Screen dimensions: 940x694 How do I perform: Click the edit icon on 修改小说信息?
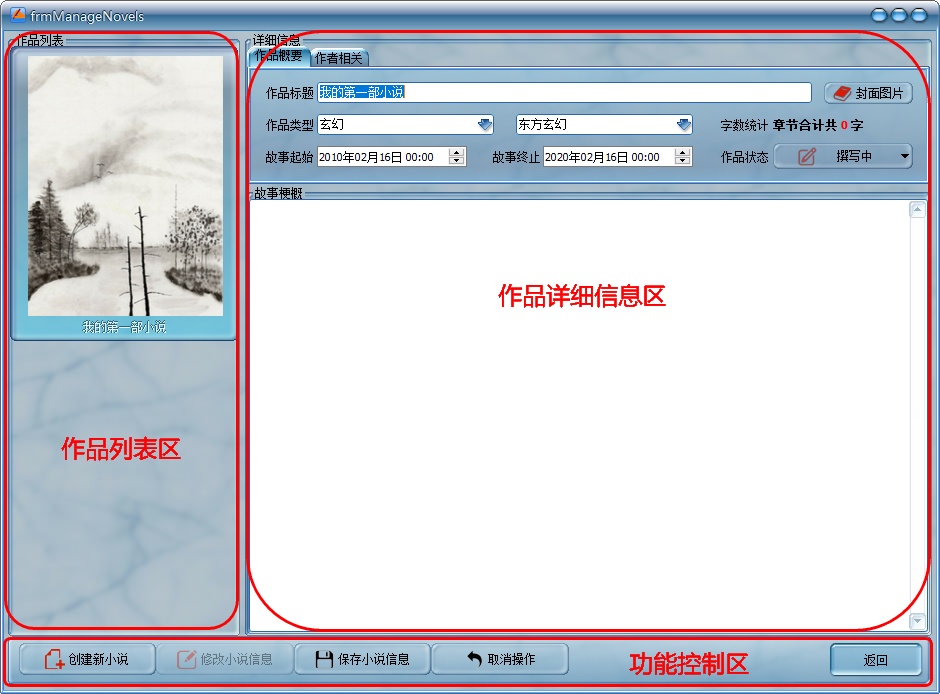pos(186,660)
